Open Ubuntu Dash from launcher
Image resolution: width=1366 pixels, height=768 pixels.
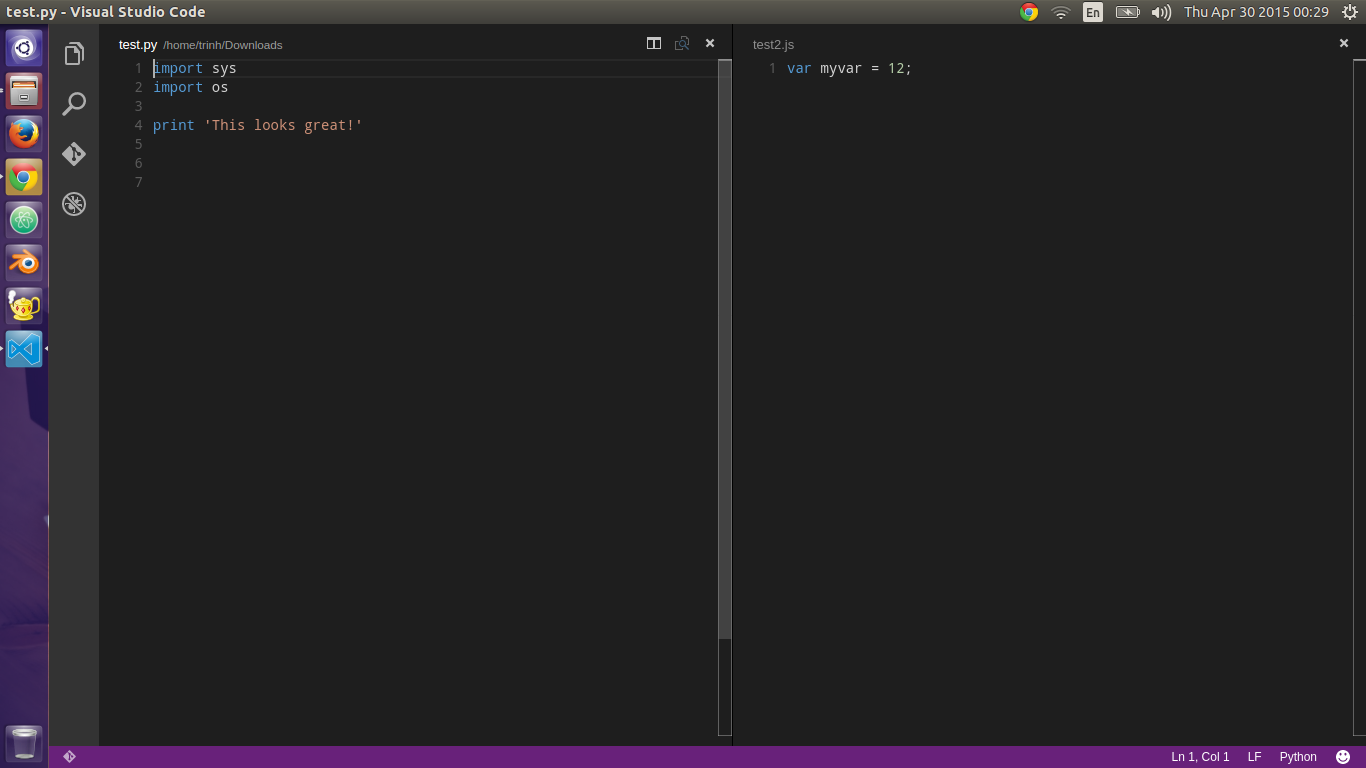tap(24, 48)
